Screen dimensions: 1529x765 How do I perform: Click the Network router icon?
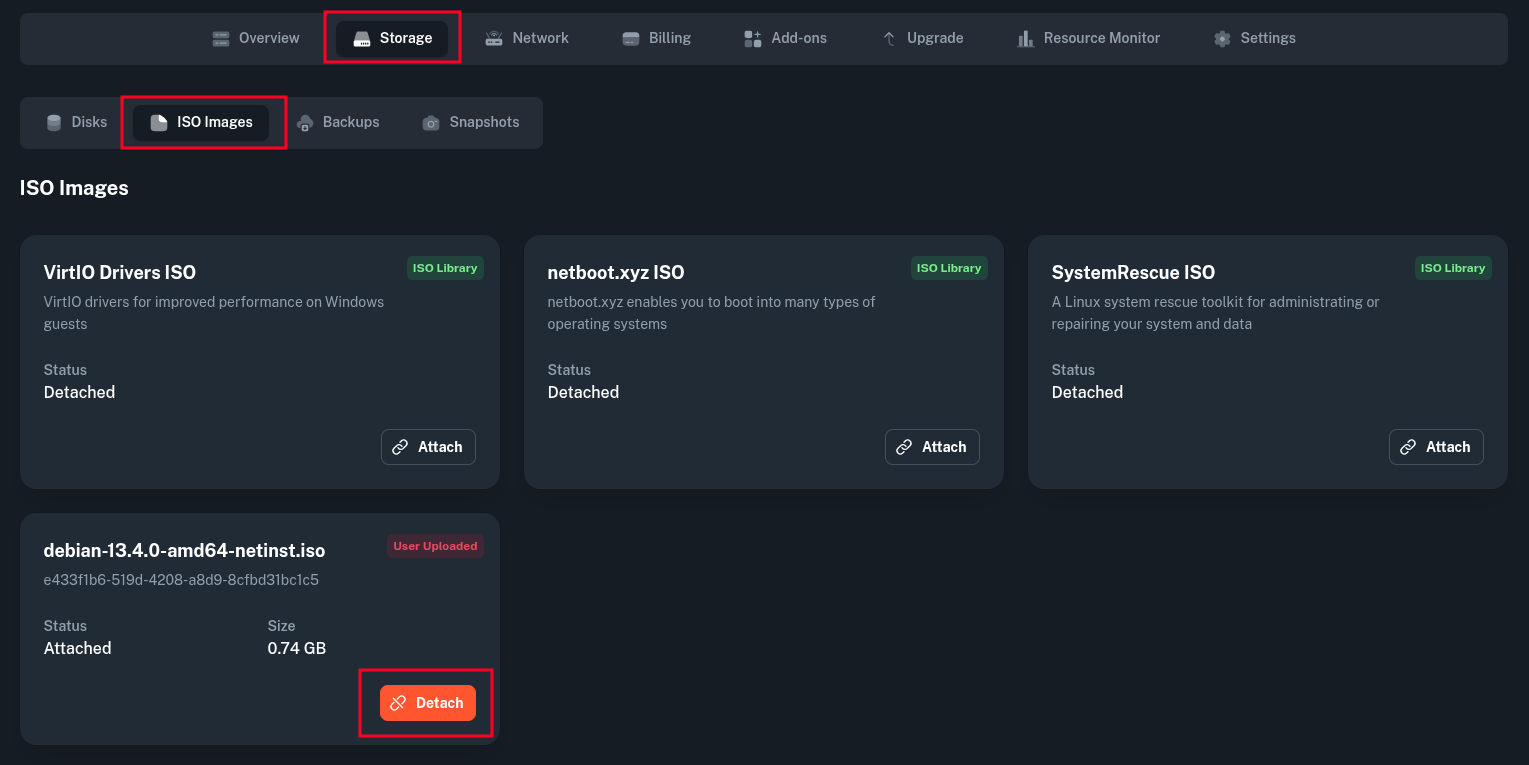[x=494, y=38]
